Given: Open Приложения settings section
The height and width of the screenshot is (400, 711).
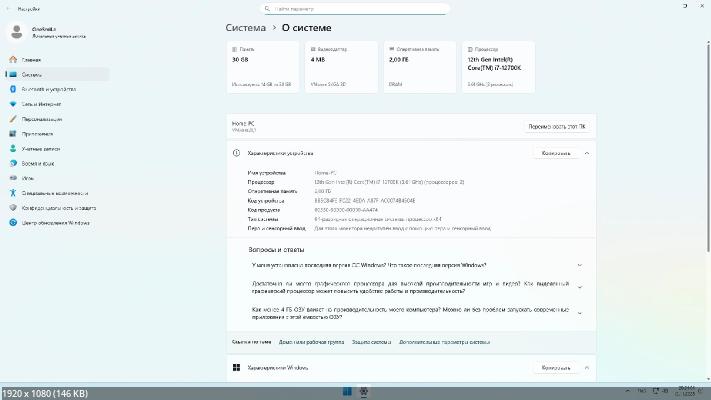Looking at the screenshot, I should click(x=38, y=133).
